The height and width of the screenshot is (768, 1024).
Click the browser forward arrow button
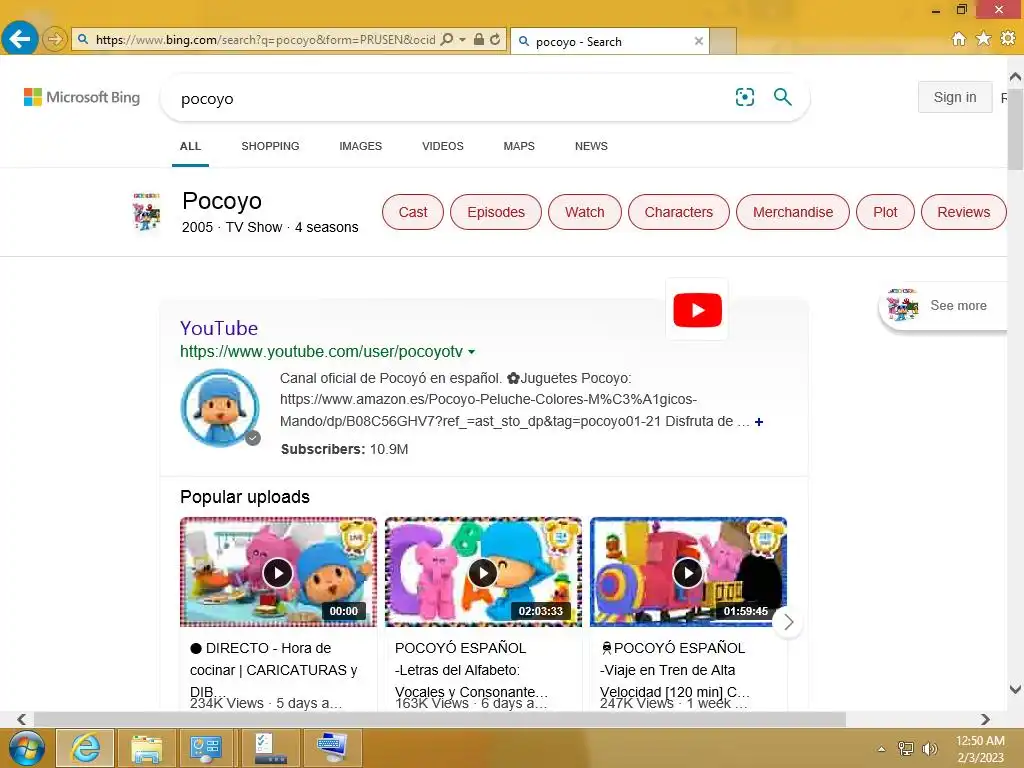(55, 40)
